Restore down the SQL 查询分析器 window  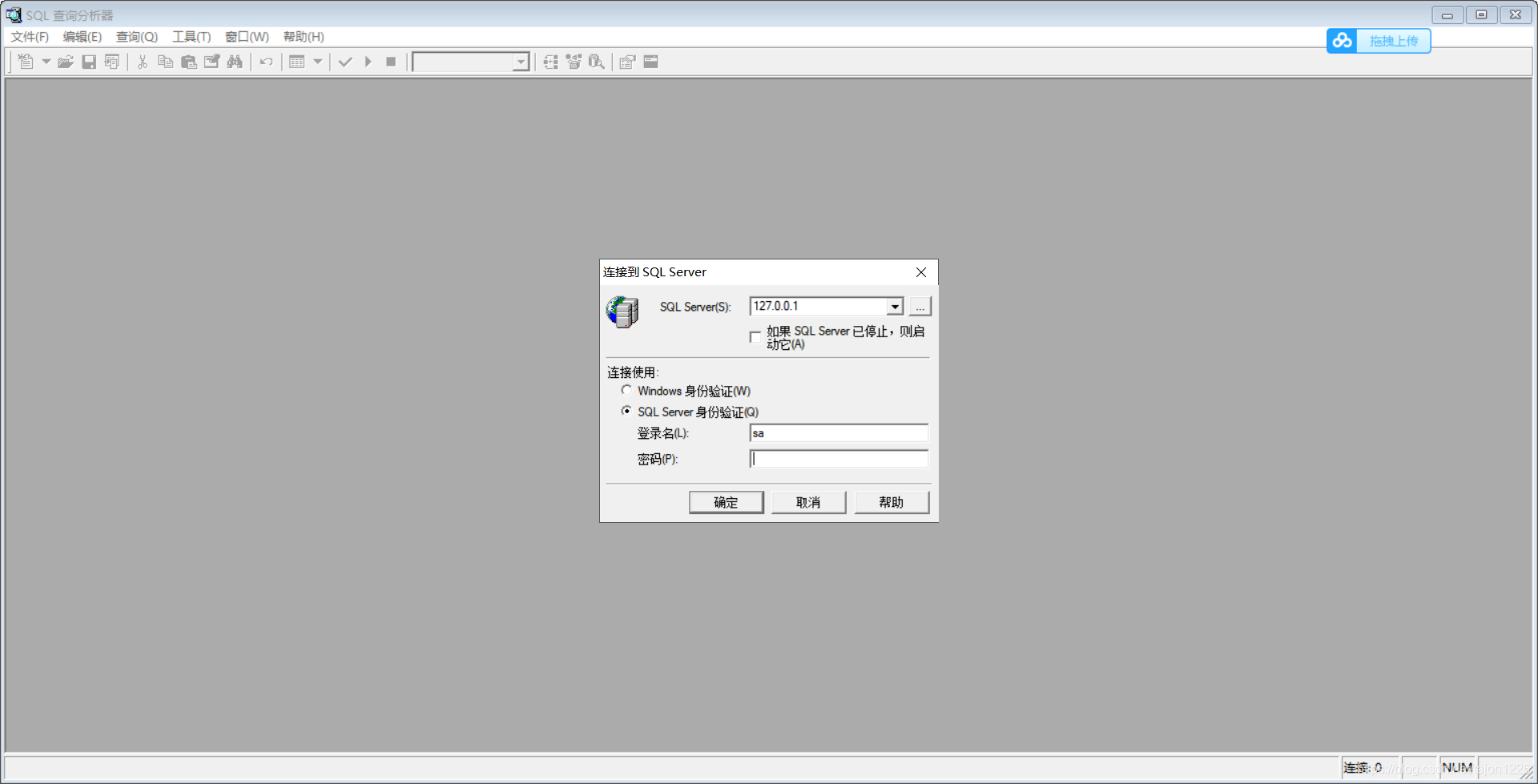click(1482, 15)
